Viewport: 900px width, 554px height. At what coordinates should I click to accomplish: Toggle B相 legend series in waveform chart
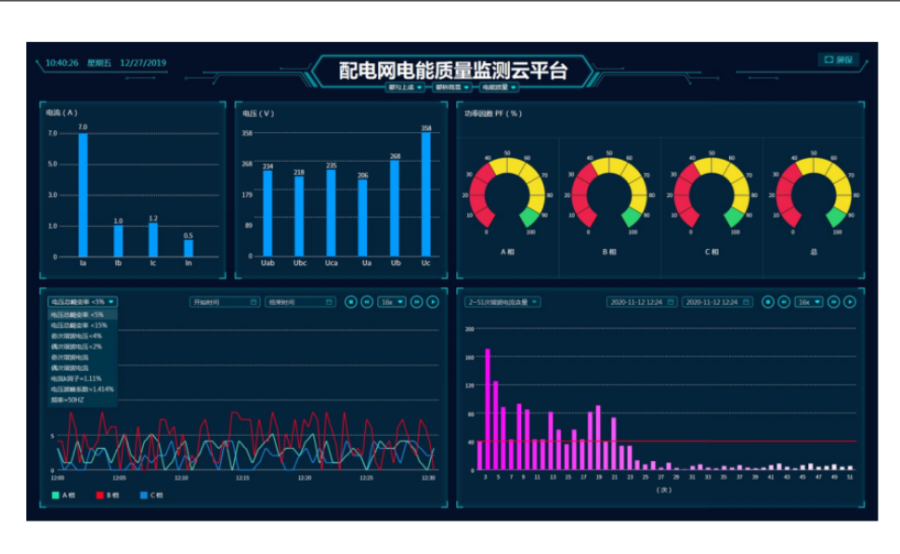pos(106,495)
